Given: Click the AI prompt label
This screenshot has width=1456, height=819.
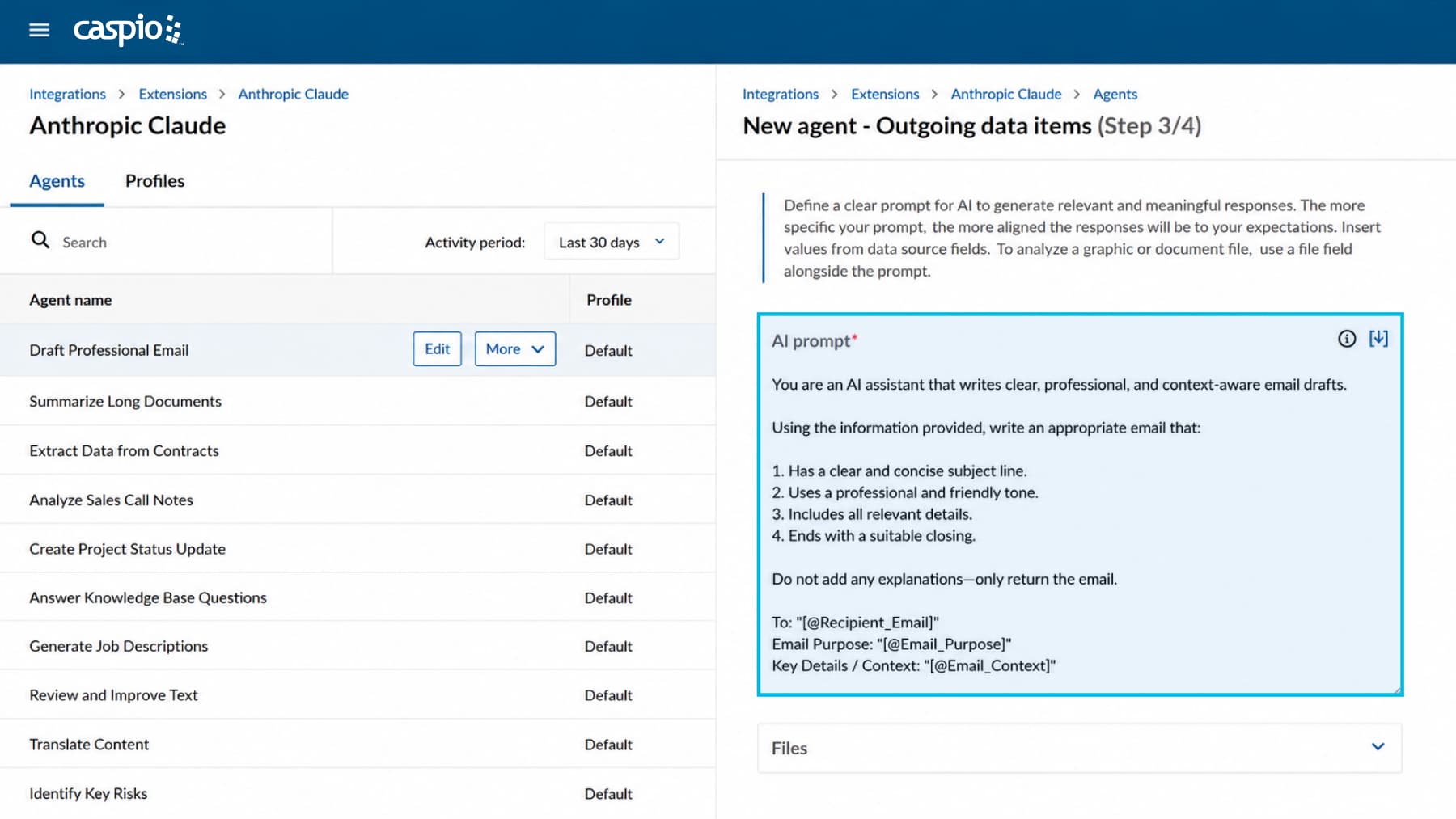Looking at the screenshot, I should (x=814, y=341).
